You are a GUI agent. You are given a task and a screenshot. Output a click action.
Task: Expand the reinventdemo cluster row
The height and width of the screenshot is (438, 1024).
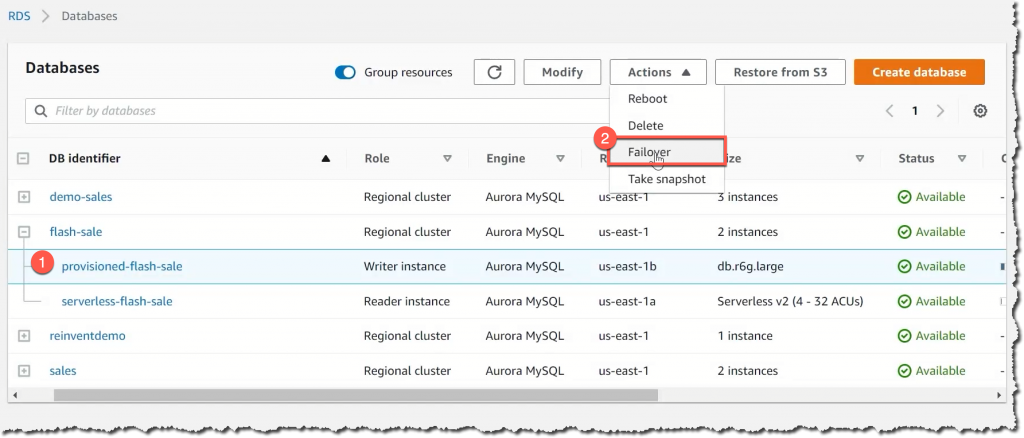[24, 336]
